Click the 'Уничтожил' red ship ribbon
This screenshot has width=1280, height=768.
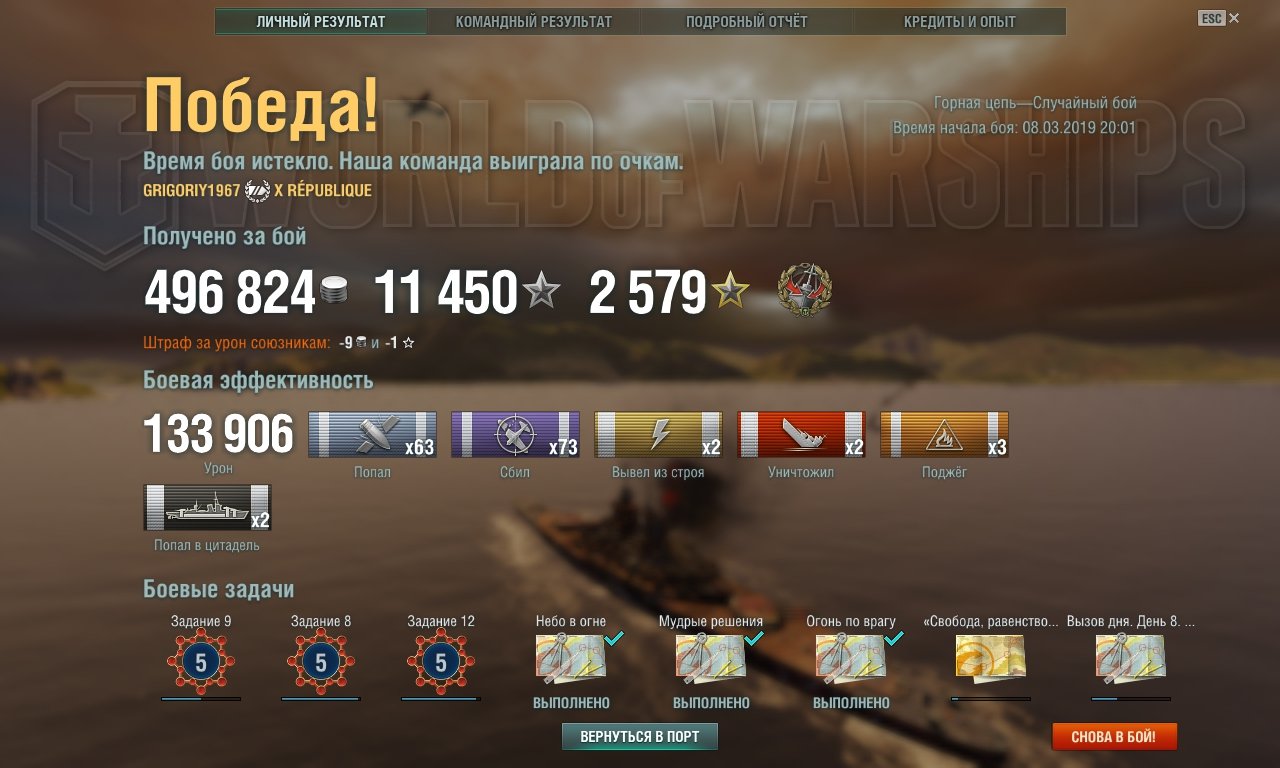(801, 435)
